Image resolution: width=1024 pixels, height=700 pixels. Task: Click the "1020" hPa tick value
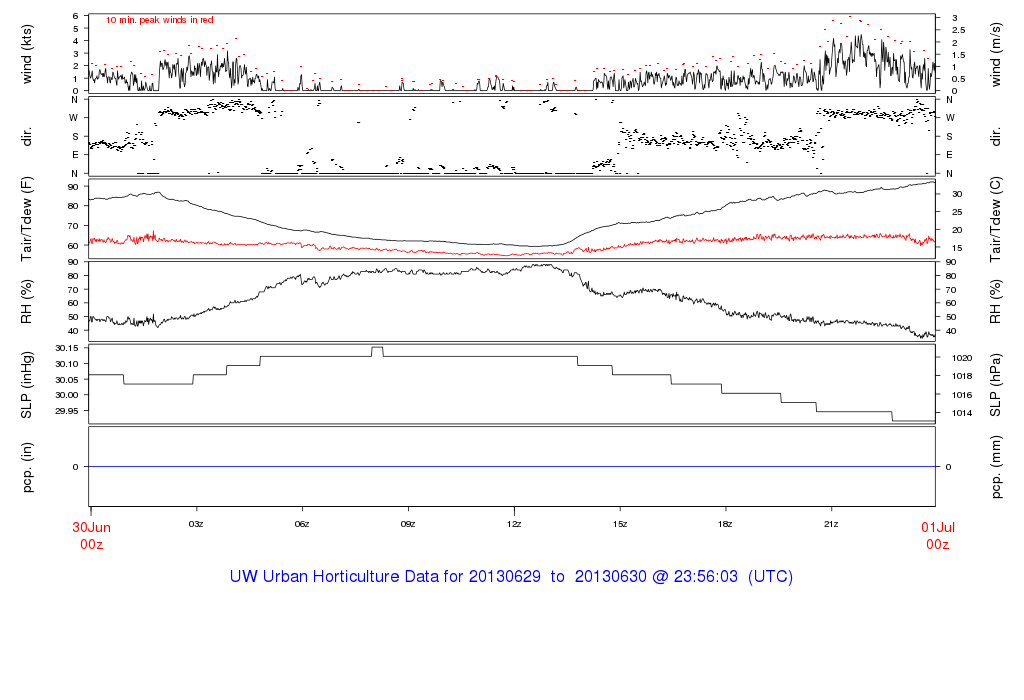962,358
